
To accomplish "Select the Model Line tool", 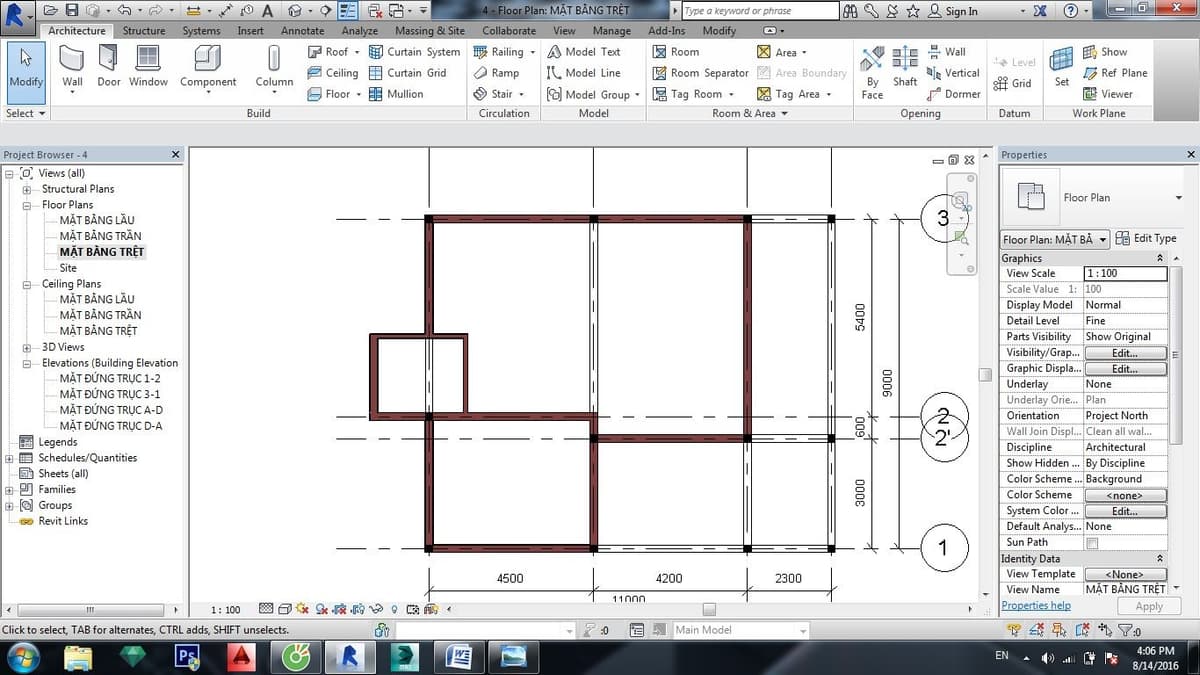I will point(584,73).
